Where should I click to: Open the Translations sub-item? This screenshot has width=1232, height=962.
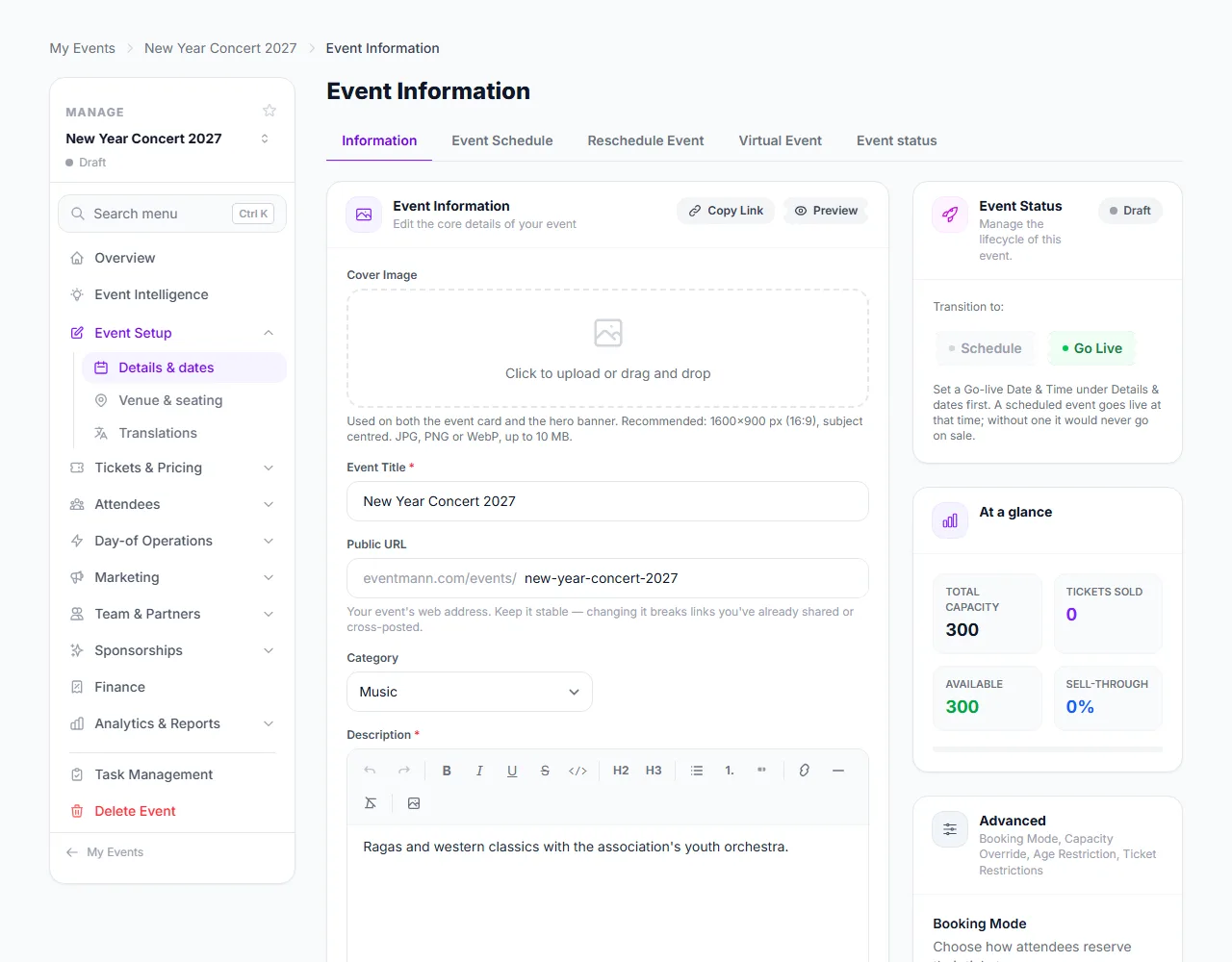pyautogui.click(x=184, y=433)
